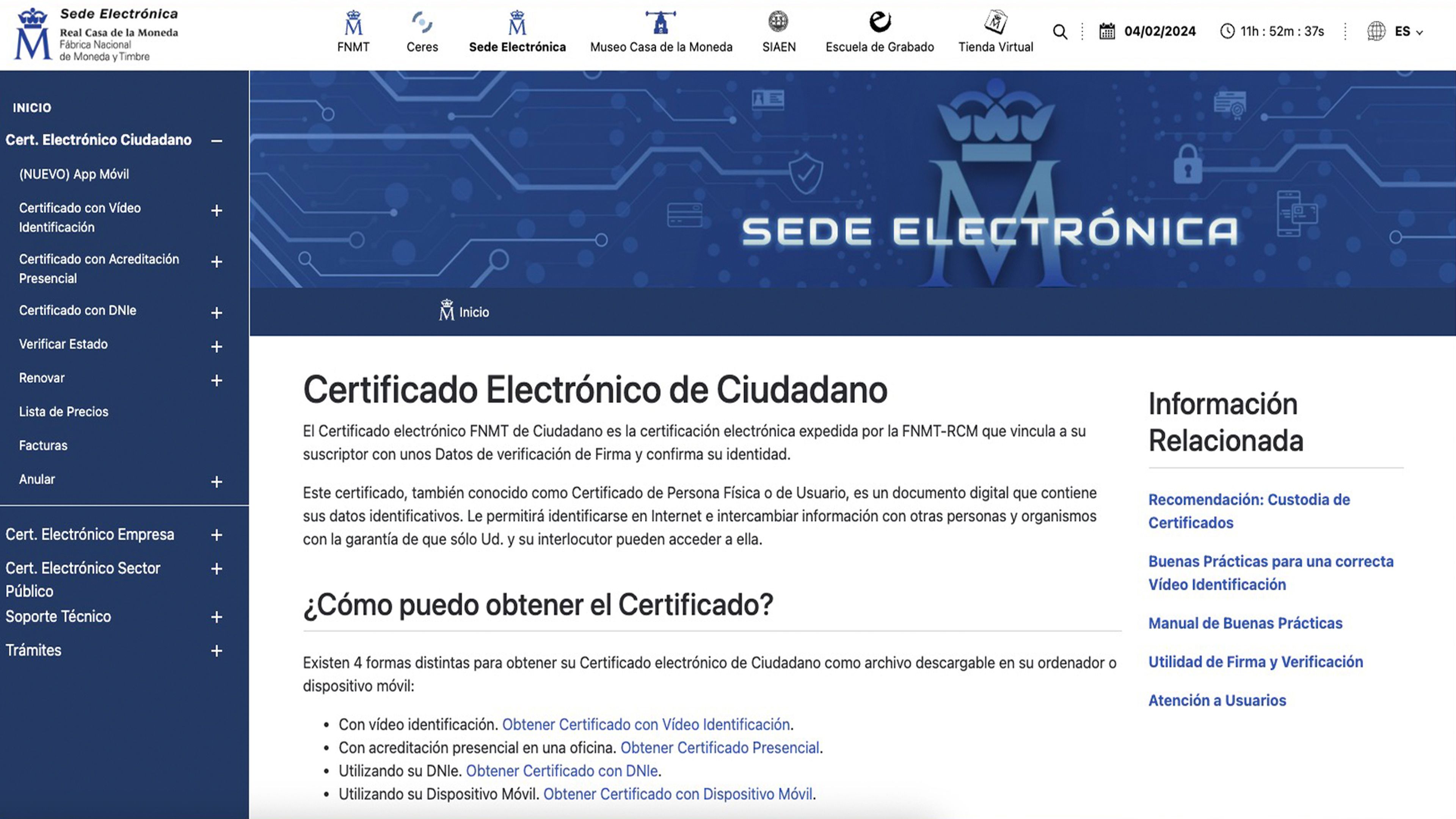This screenshot has width=1456, height=819.
Task: Click the clock icon beside the time
Action: coord(1227,31)
